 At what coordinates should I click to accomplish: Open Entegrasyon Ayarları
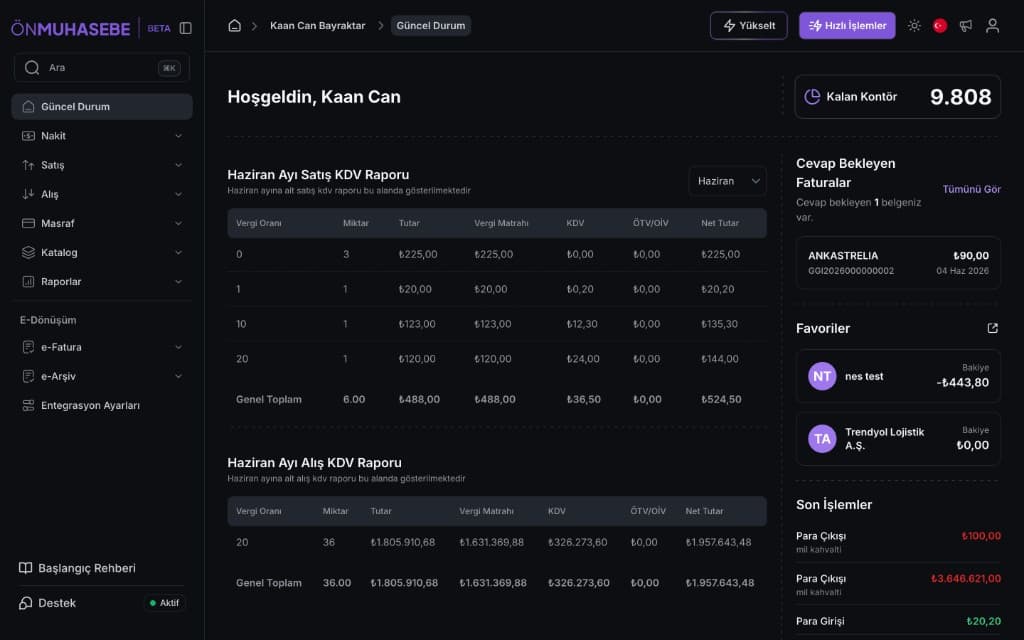tap(102, 406)
